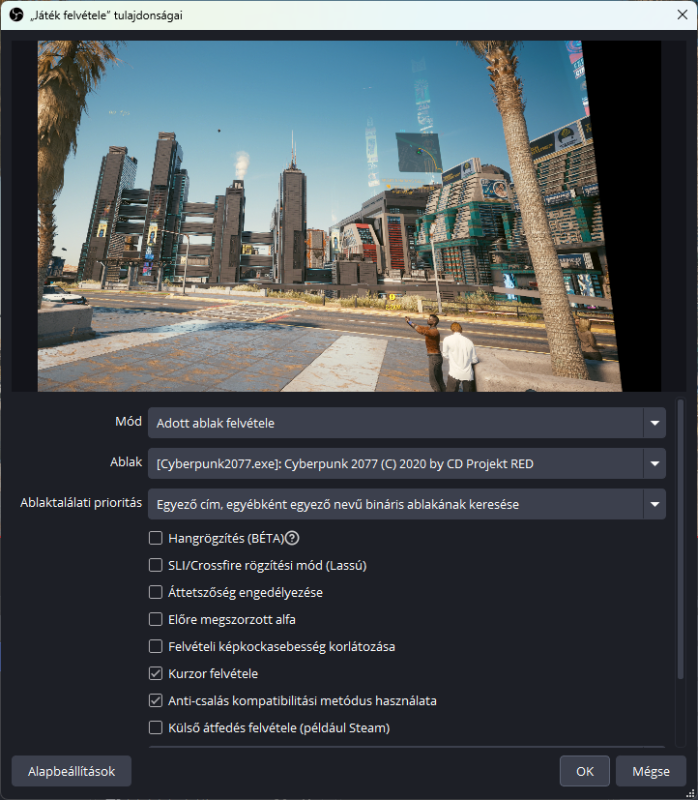
Task: Open the Mód dropdown arrow
Action: [655, 423]
